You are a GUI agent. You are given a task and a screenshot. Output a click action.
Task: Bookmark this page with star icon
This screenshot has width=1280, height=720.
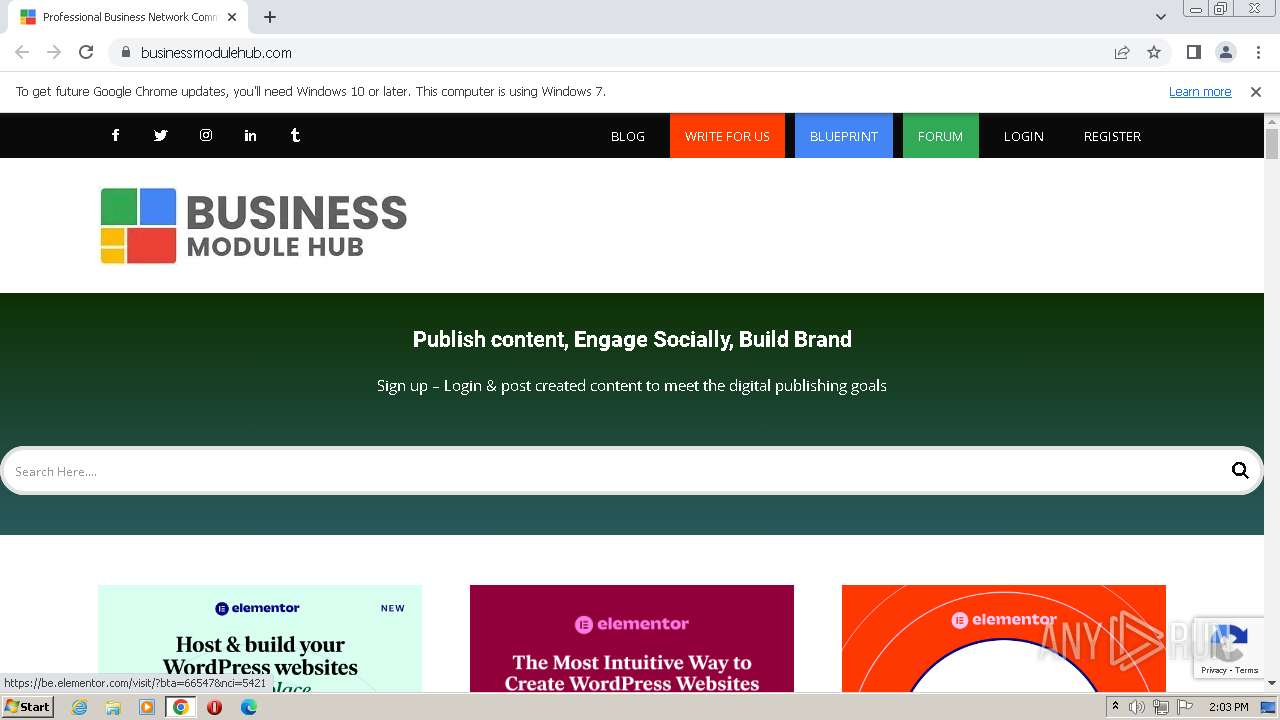pos(1154,52)
